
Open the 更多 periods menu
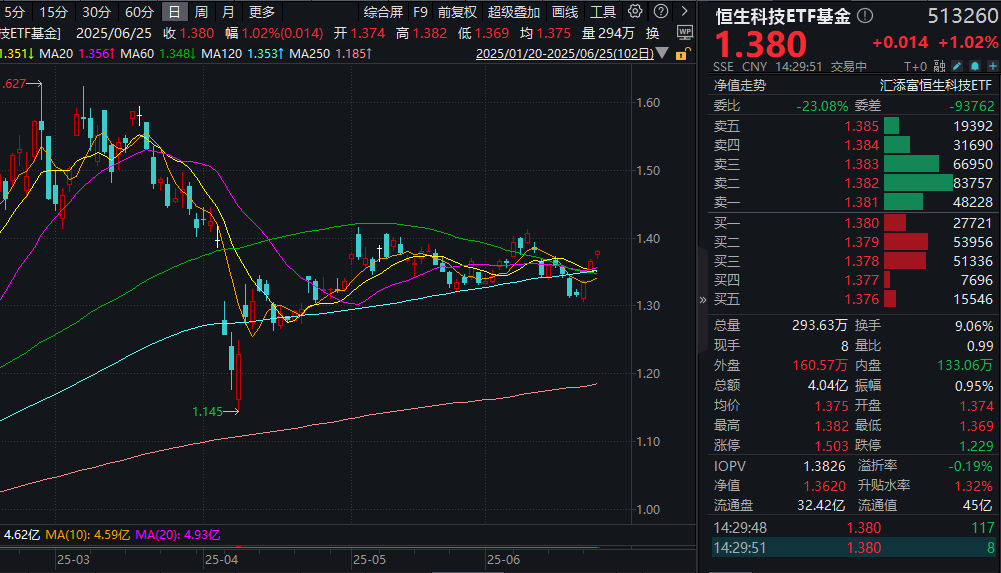[261, 12]
